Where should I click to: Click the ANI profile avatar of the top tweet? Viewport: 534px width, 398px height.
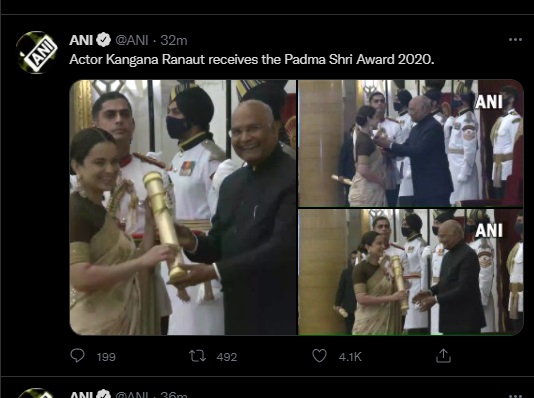point(37,52)
